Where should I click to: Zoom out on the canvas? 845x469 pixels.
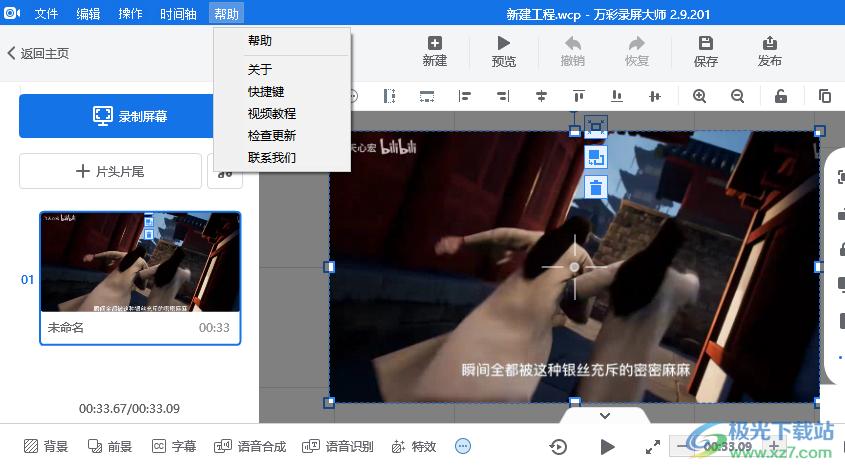pos(737,96)
